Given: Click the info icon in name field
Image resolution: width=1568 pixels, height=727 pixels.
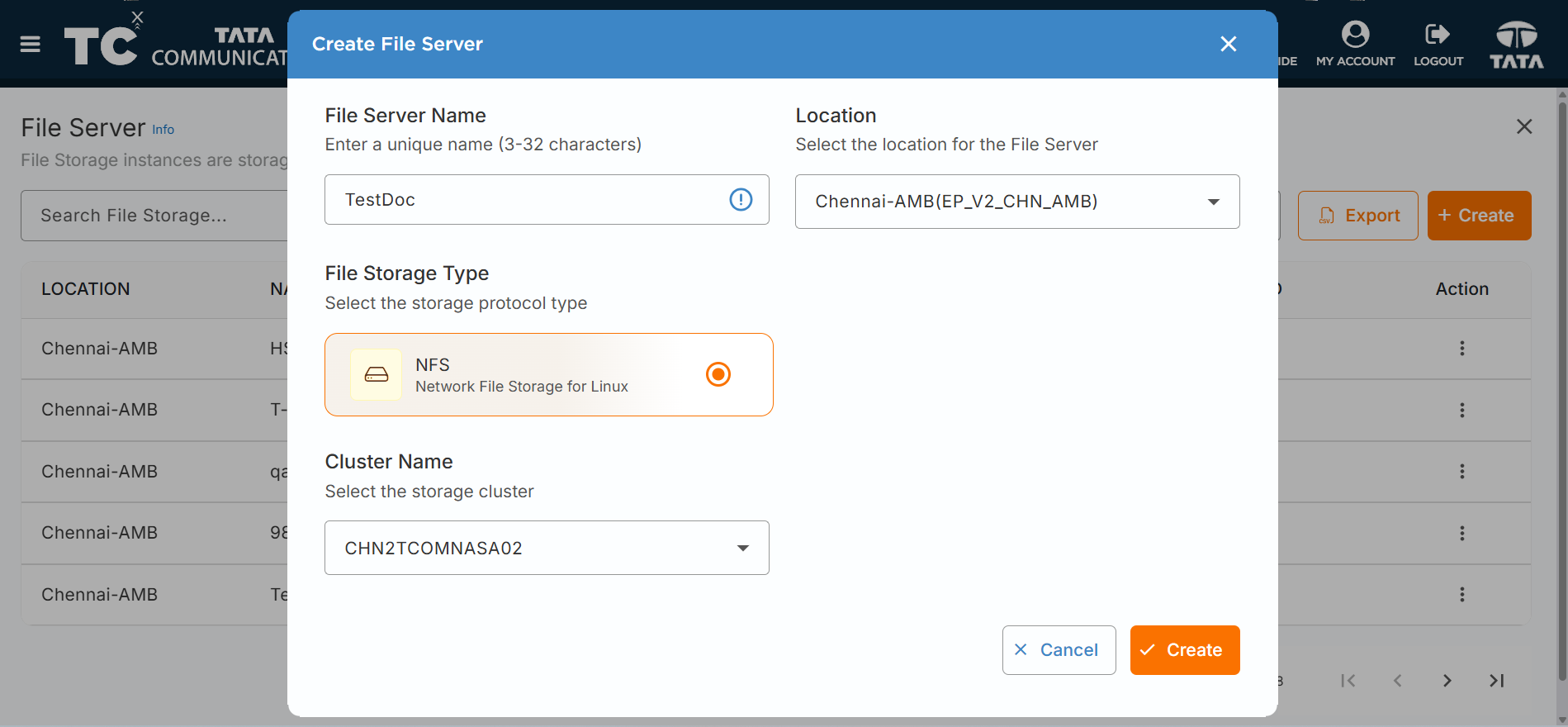Looking at the screenshot, I should click(x=741, y=199).
